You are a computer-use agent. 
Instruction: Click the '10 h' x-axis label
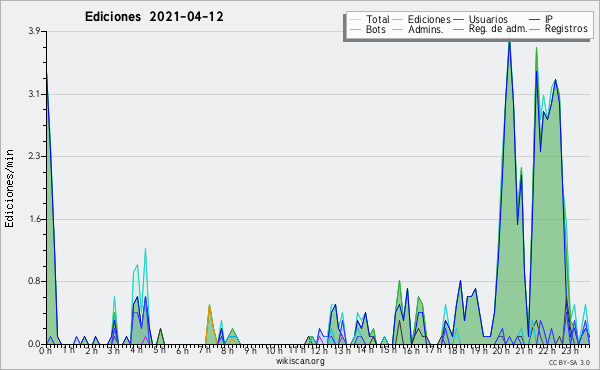tap(274, 351)
